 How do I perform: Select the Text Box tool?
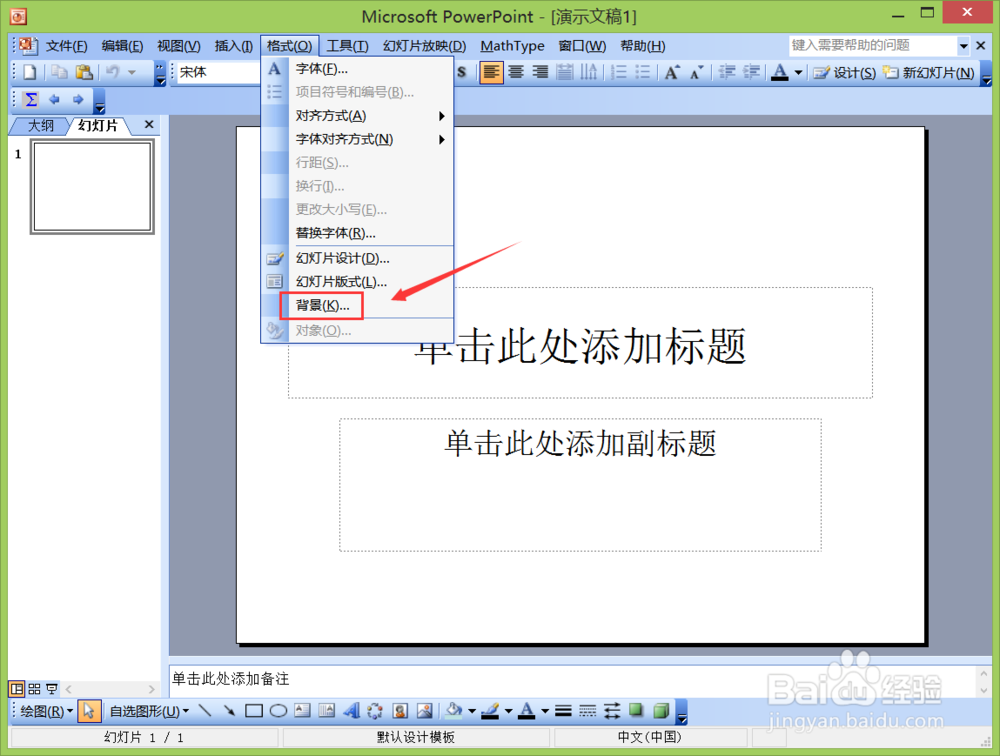pos(302,710)
